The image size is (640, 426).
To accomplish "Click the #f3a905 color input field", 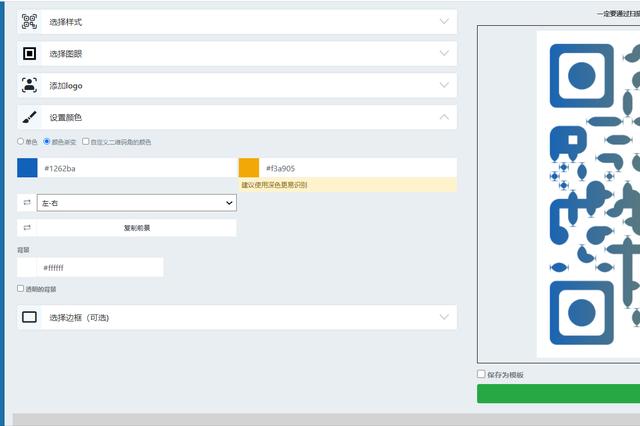I will pyautogui.click(x=358, y=168).
